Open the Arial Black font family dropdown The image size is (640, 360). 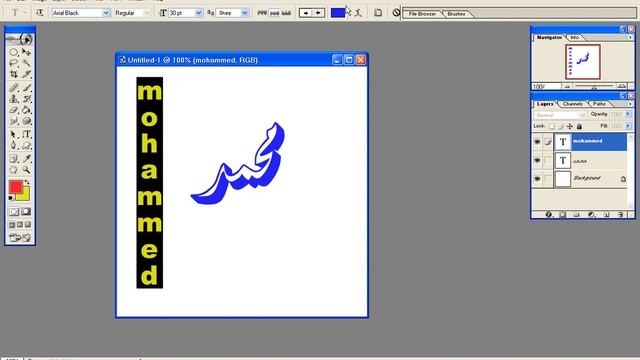point(106,13)
